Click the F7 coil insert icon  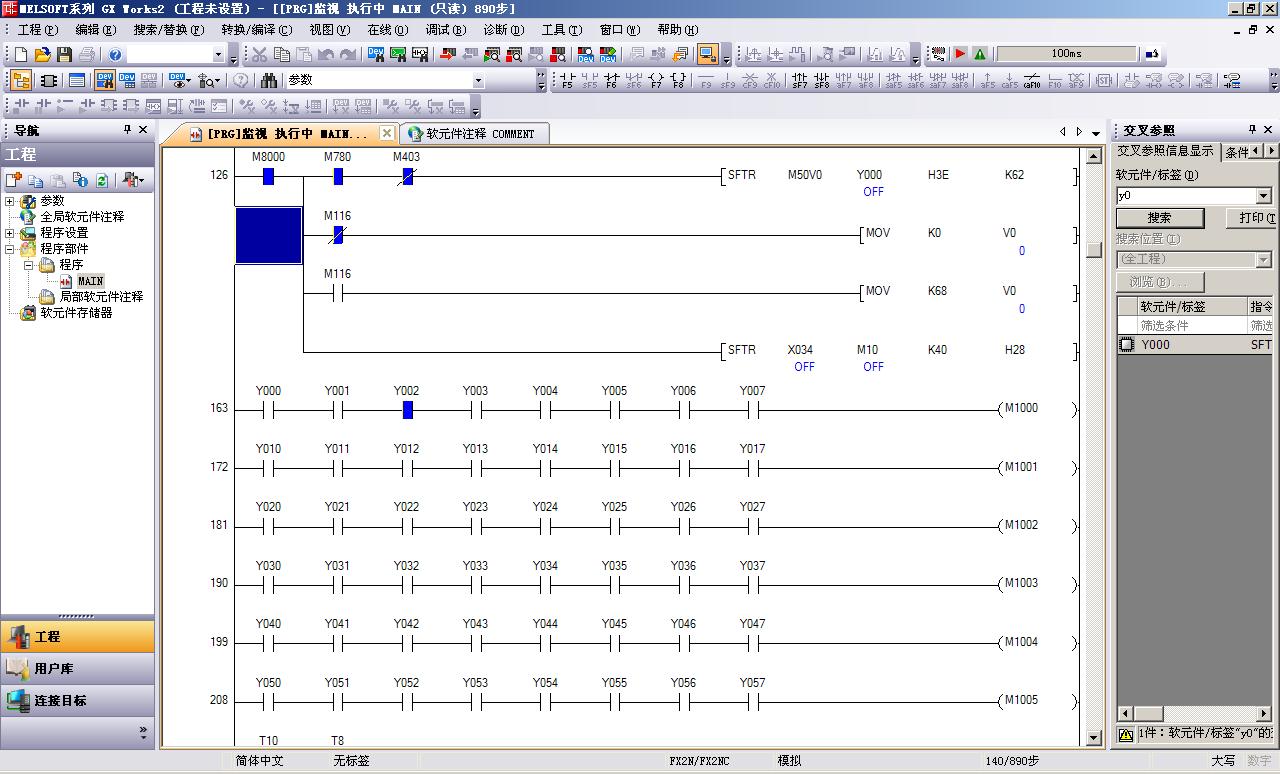click(656, 80)
